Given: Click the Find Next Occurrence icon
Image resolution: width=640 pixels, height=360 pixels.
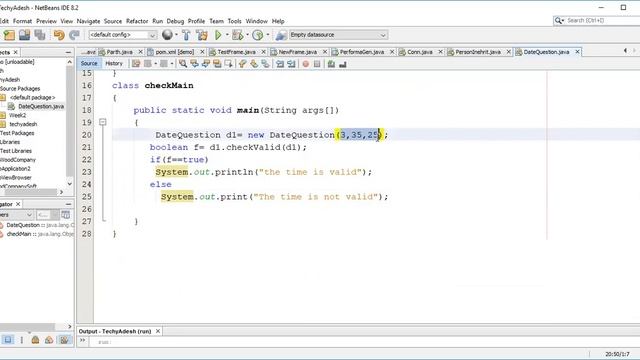Looking at the screenshot, I should [206, 64].
